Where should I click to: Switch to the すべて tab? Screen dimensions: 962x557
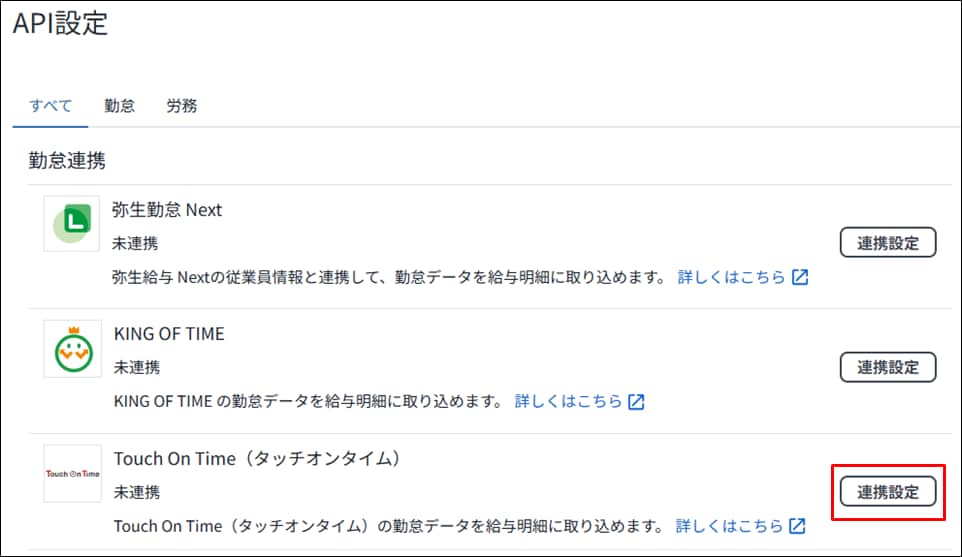(50, 106)
